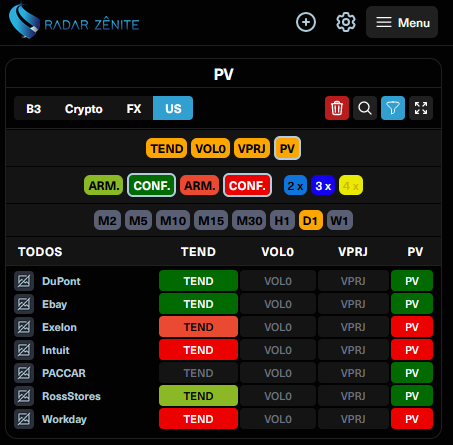Screen dimensions: 453x445
Task: Choose the M10 timeframe
Action: point(173,220)
